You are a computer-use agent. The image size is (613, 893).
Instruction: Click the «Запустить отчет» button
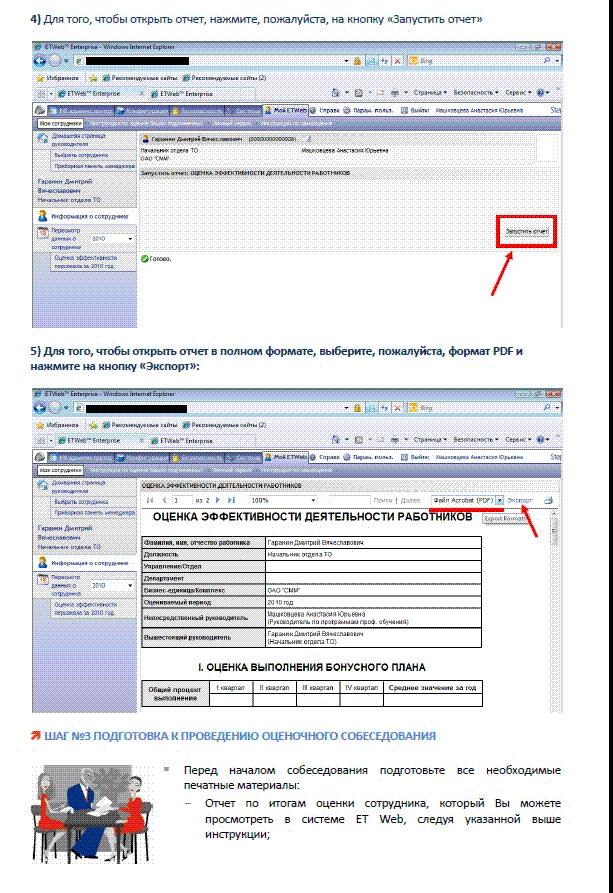coord(526,231)
